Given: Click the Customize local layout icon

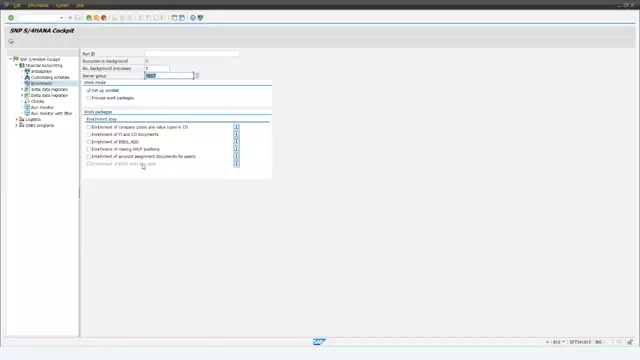Looking at the screenshot, I should (200, 18).
